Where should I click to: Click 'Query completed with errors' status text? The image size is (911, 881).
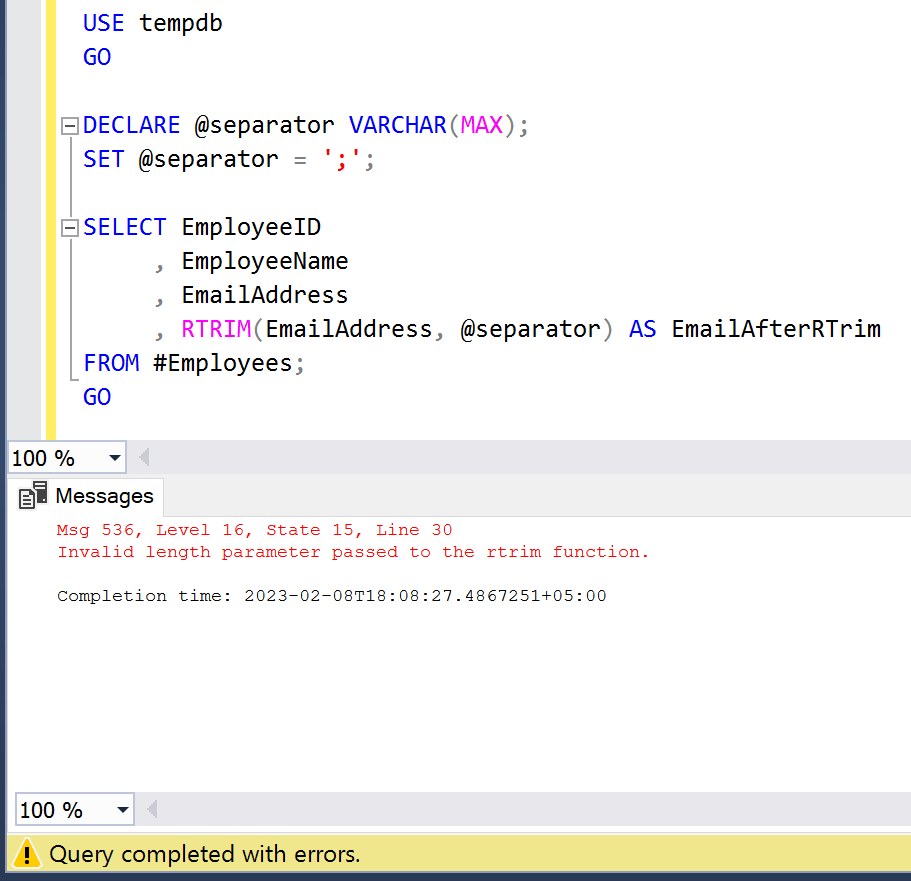coord(205,854)
